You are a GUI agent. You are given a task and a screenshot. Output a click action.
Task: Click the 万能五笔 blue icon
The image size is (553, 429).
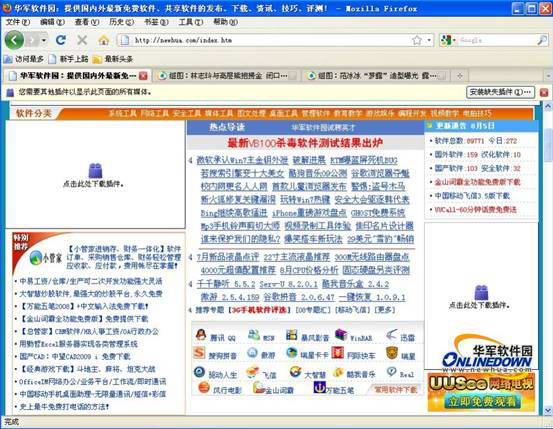point(319,388)
